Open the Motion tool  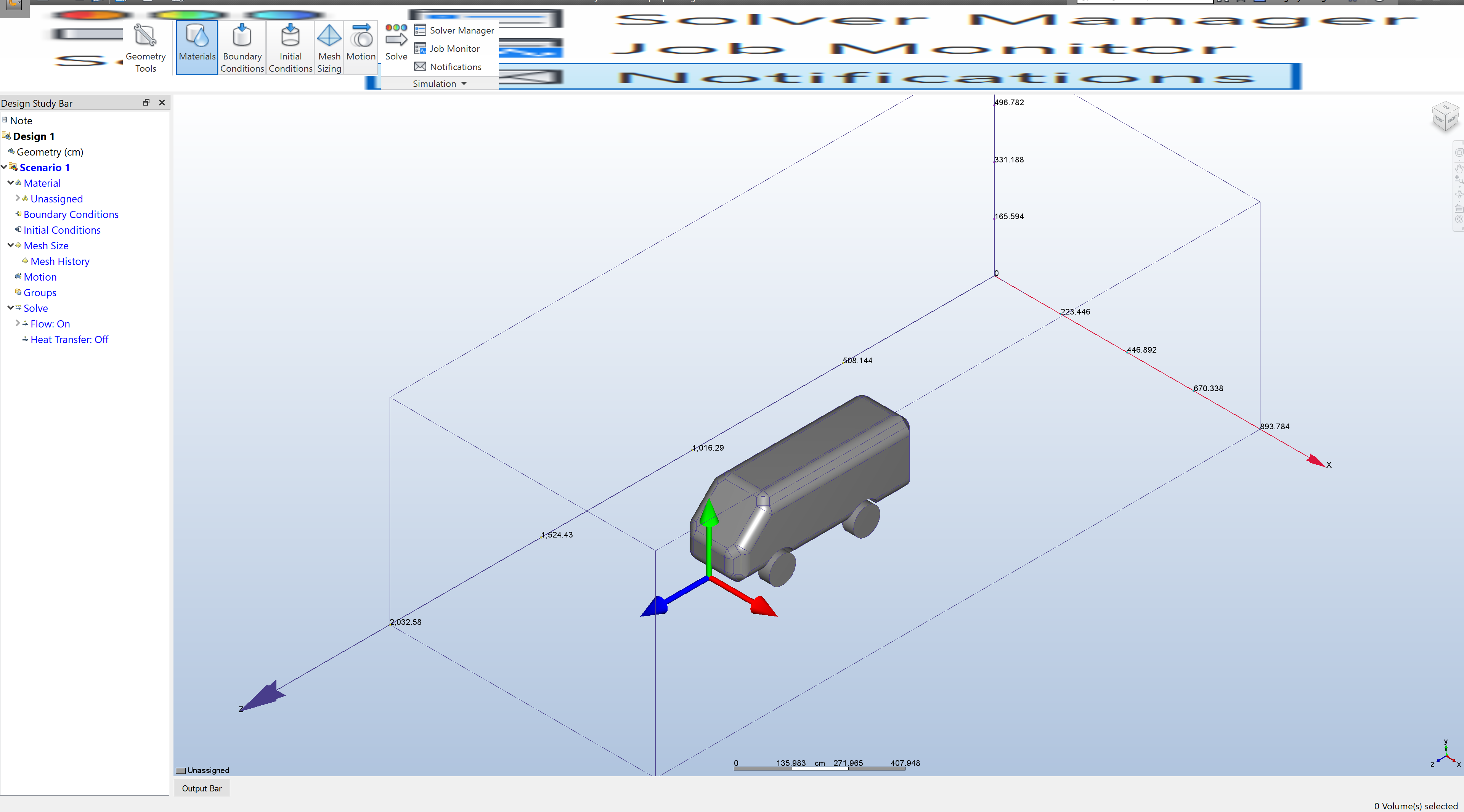tap(361, 47)
